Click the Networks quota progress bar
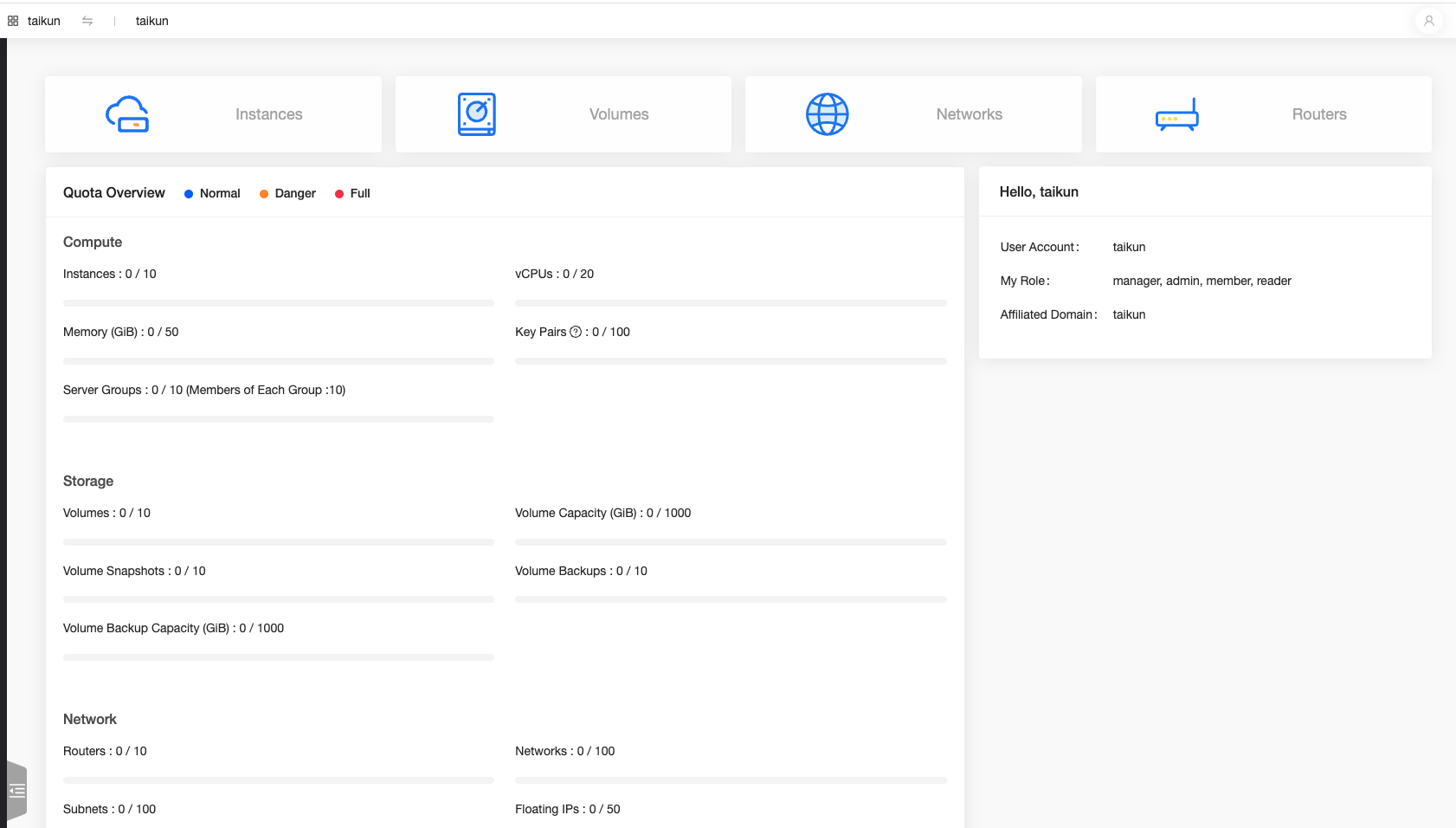The image size is (1456, 828). (x=731, y=780)
